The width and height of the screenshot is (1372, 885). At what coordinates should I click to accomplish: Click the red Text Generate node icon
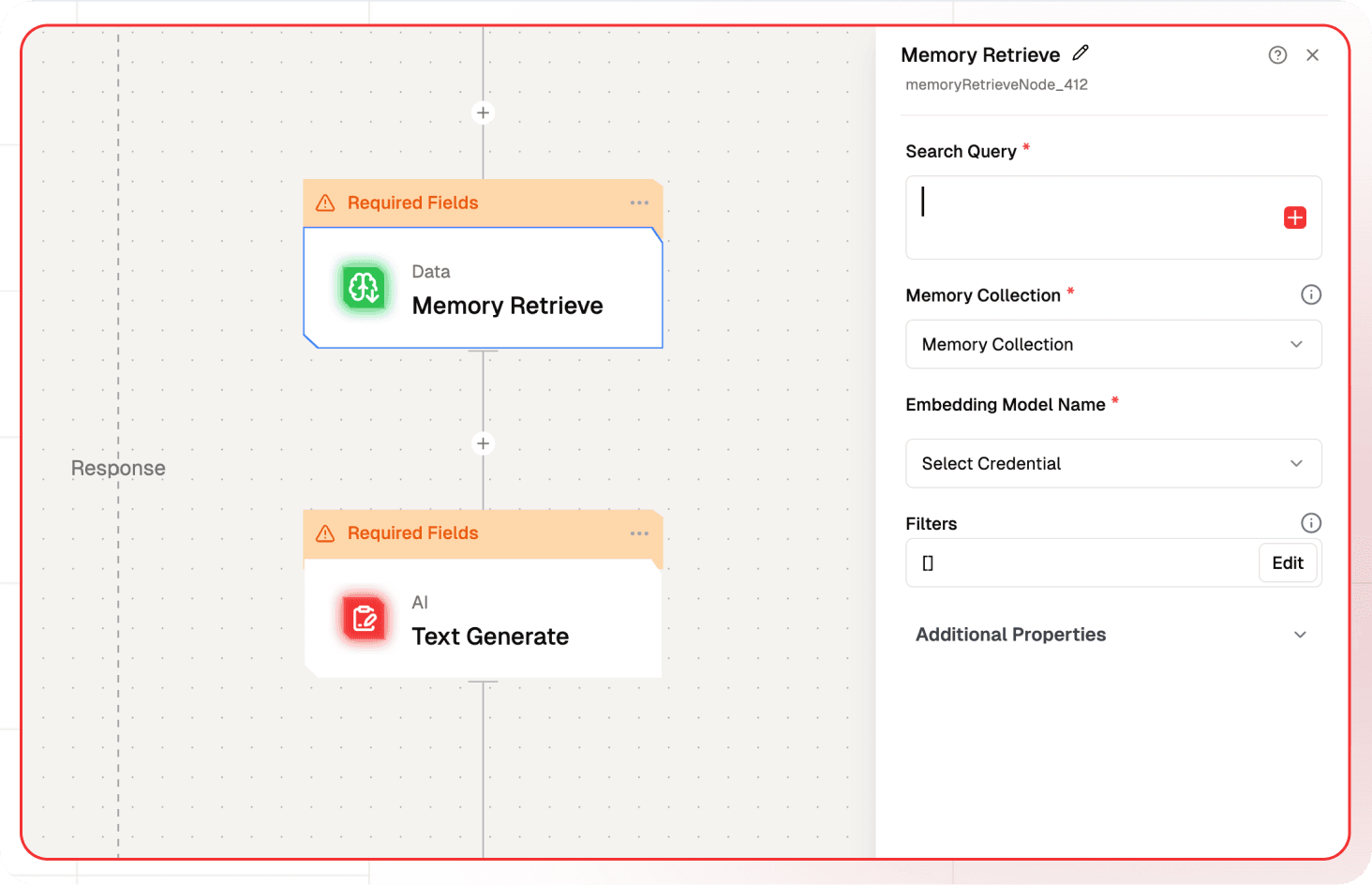pyautogui.click(x=364, y=619)
